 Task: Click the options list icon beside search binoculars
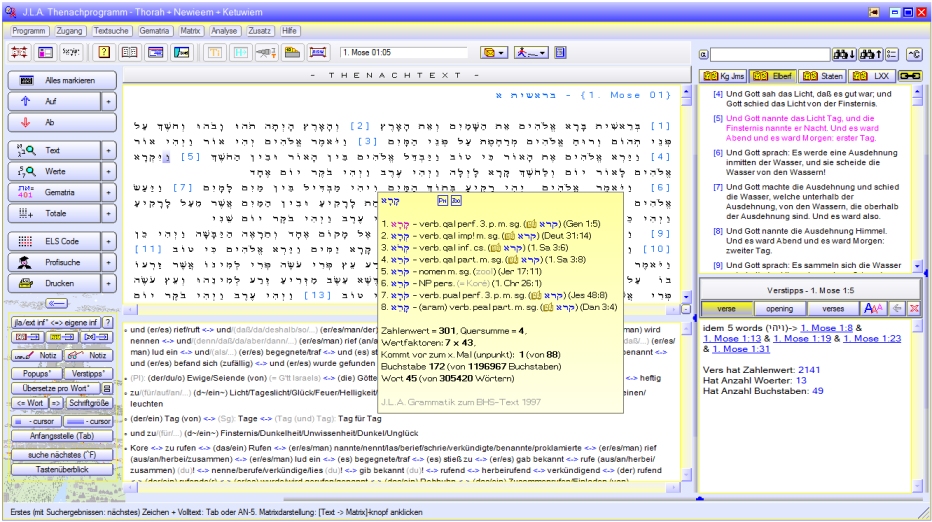(892, 54)
